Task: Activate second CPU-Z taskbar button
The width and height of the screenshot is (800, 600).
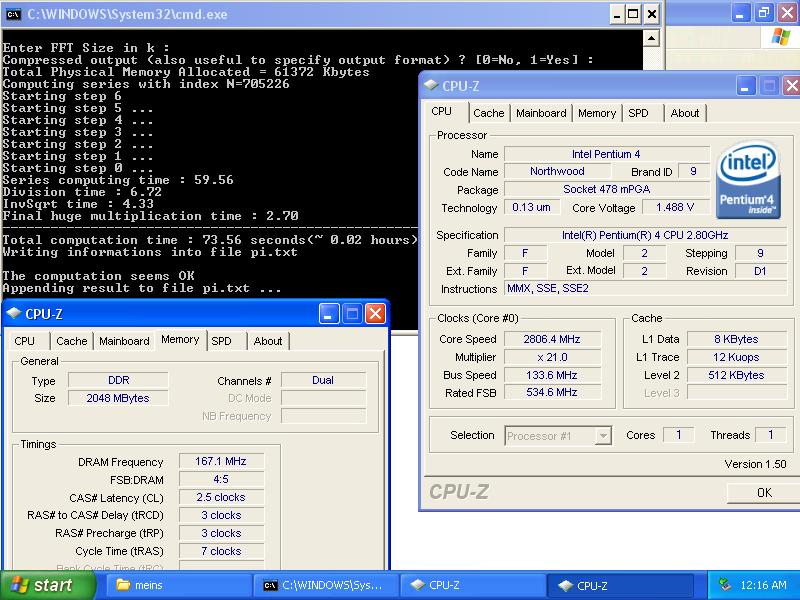Action: tap(620, 585)
